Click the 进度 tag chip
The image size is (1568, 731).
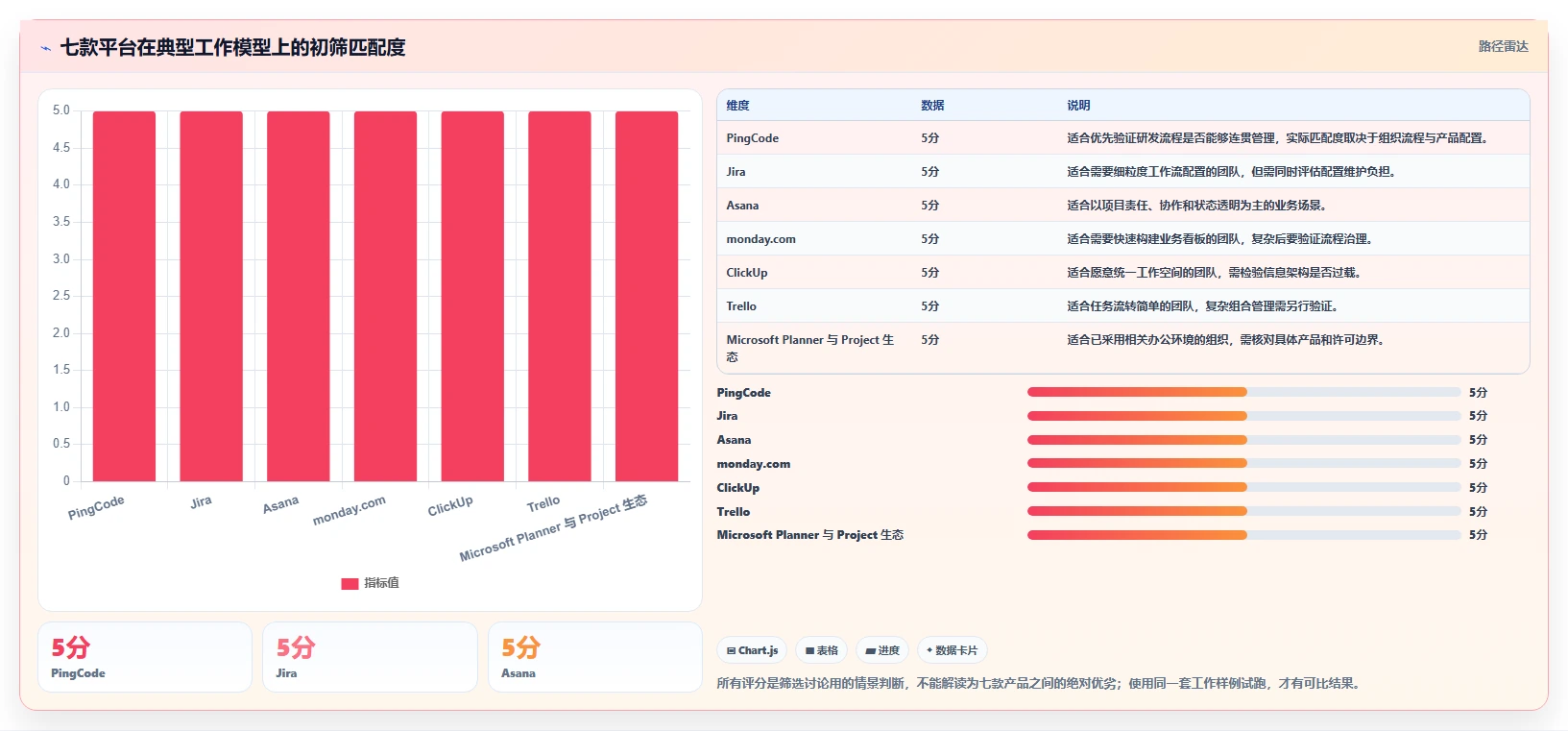[882, 650]
